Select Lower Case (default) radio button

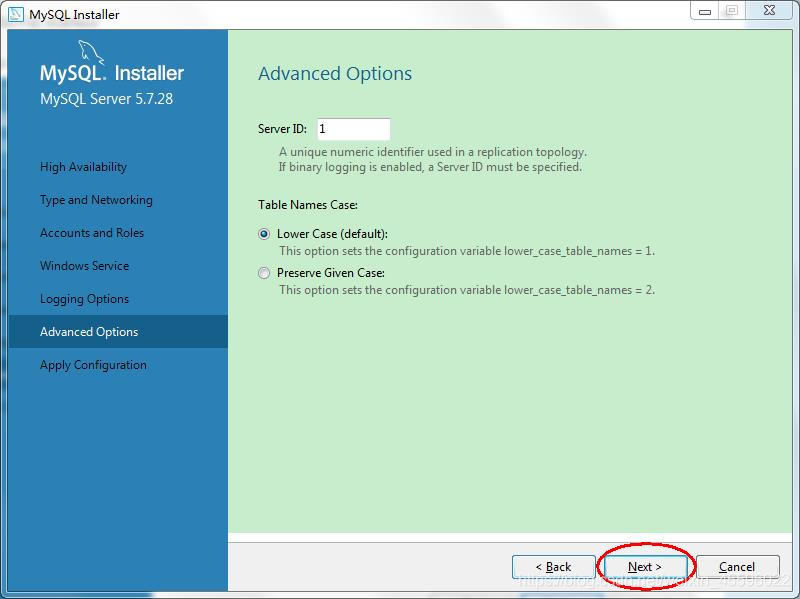(x=264, y=234)
